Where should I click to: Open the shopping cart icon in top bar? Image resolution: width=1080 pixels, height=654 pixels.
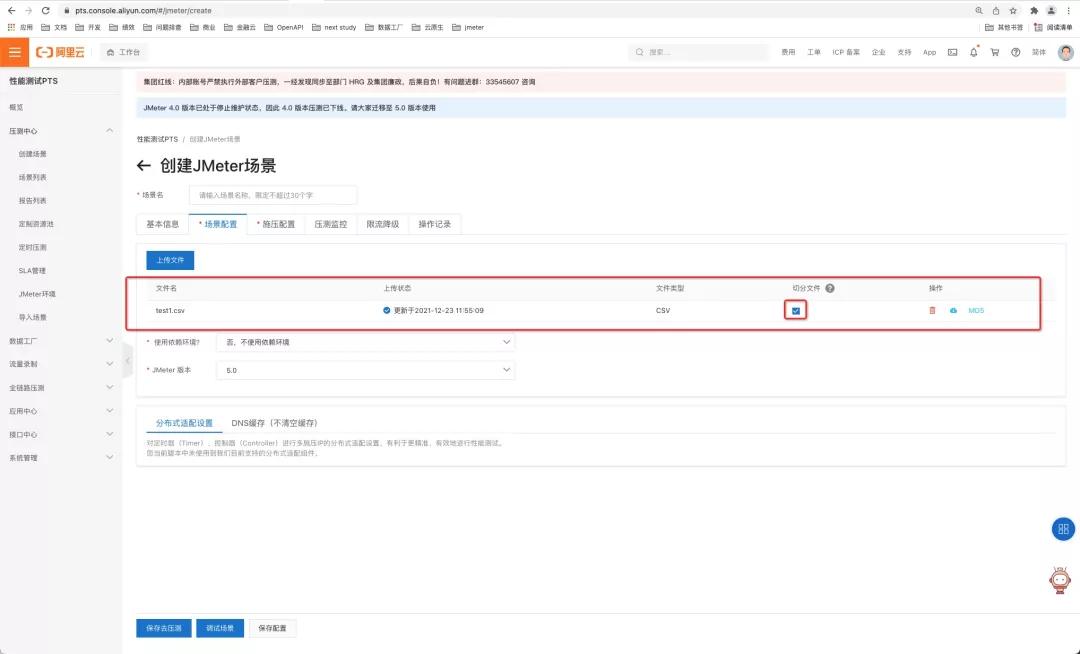coord(995,52)
